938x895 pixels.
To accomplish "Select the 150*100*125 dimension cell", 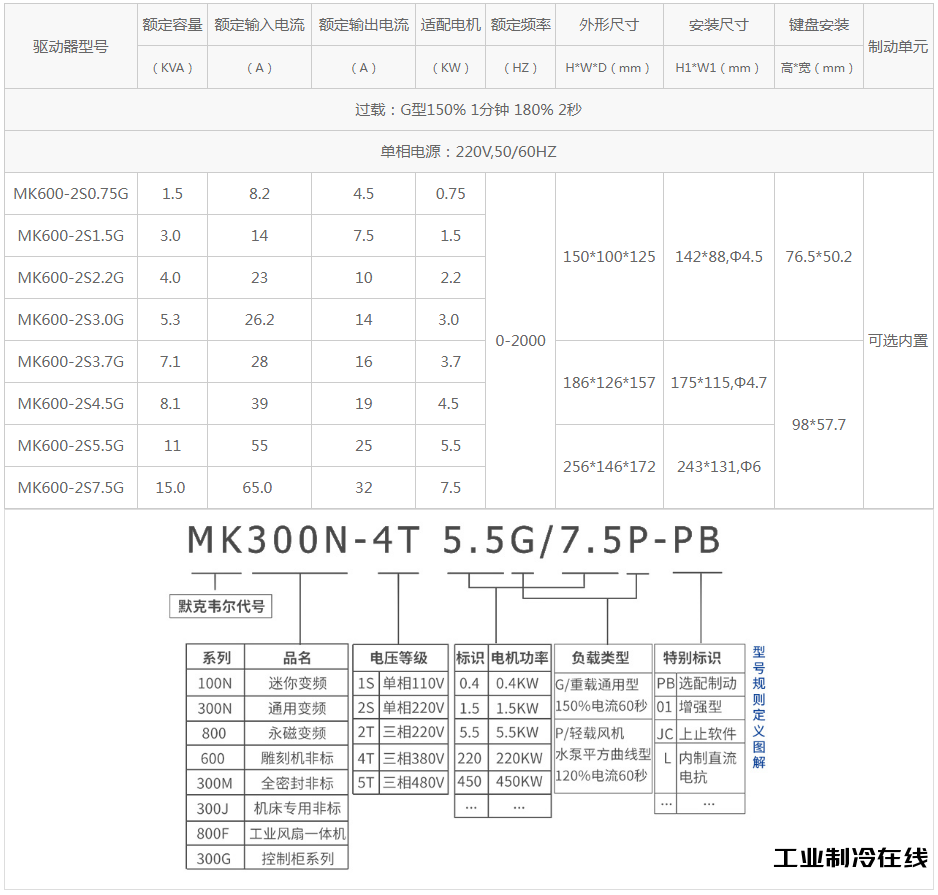I will [x=609, y=257].
